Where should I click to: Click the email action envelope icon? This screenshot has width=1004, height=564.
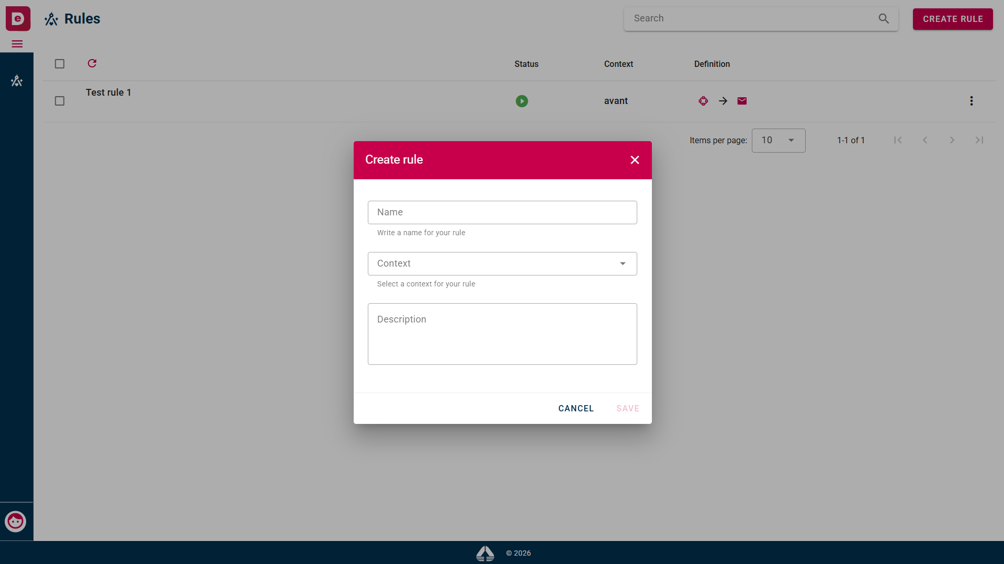click(742, 101)
